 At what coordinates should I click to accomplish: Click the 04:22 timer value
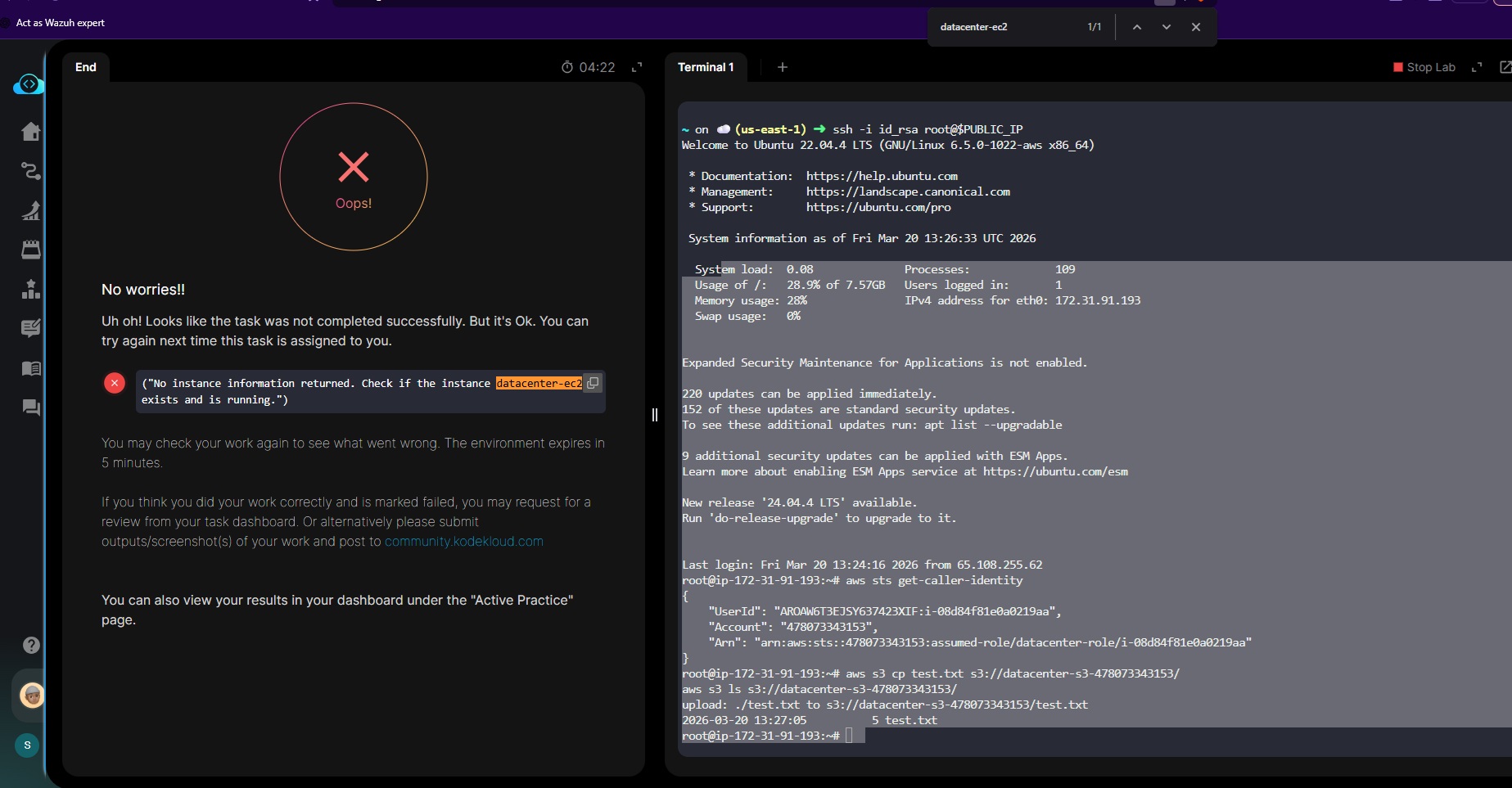[x=597, y=67]
